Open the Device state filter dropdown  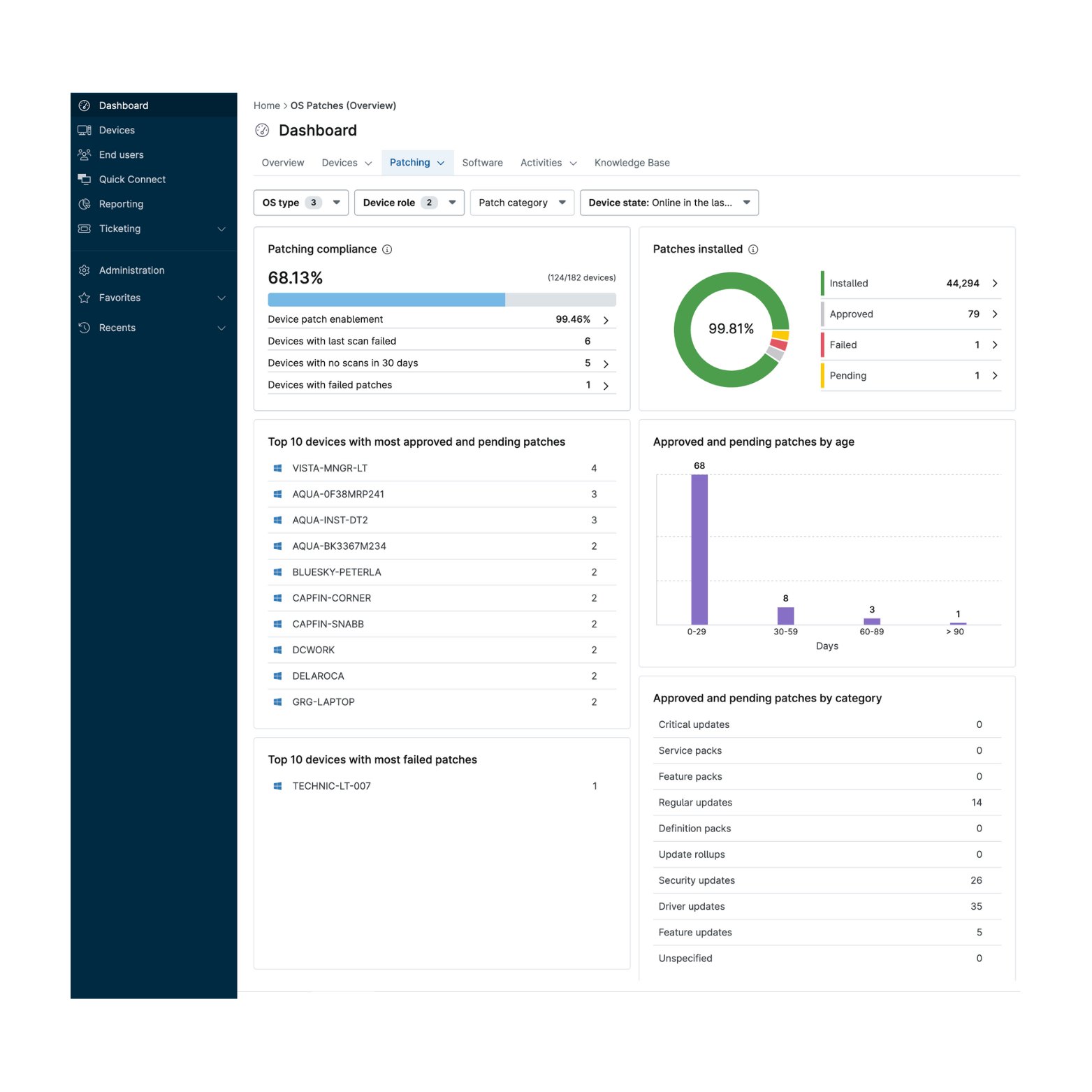pyautogui.click(x=669, y=203)
